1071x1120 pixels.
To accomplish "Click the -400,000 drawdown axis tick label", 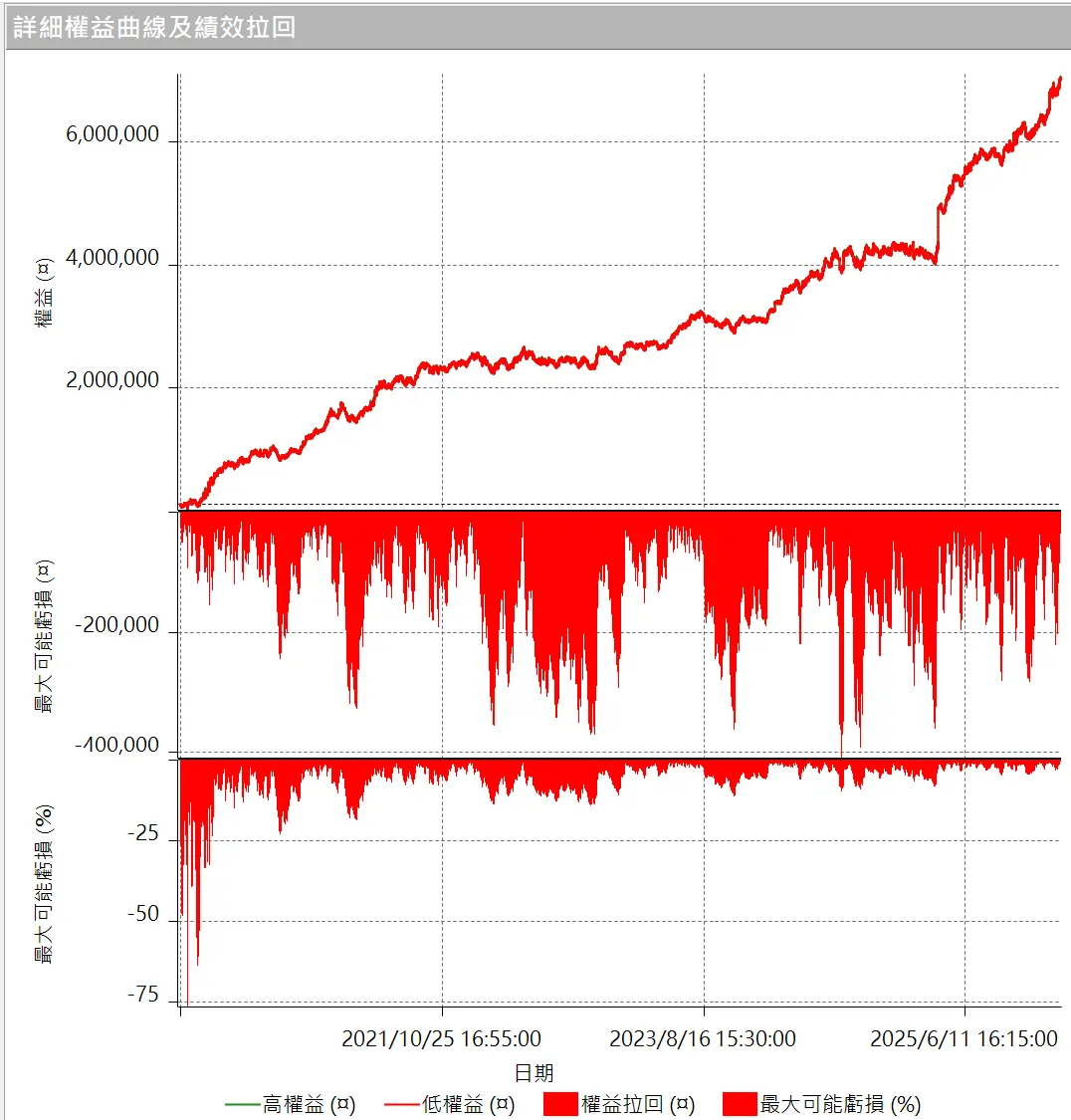I will 115,746.
